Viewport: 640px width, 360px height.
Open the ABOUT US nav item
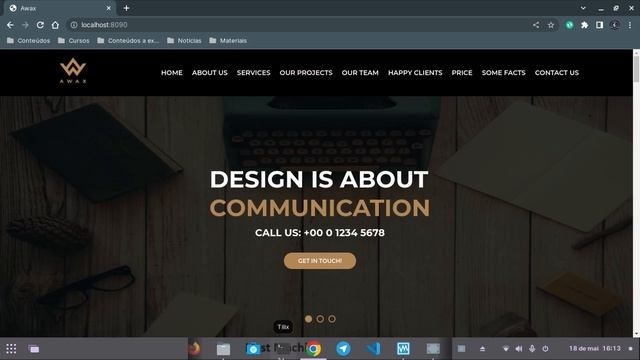pos(210,73)
